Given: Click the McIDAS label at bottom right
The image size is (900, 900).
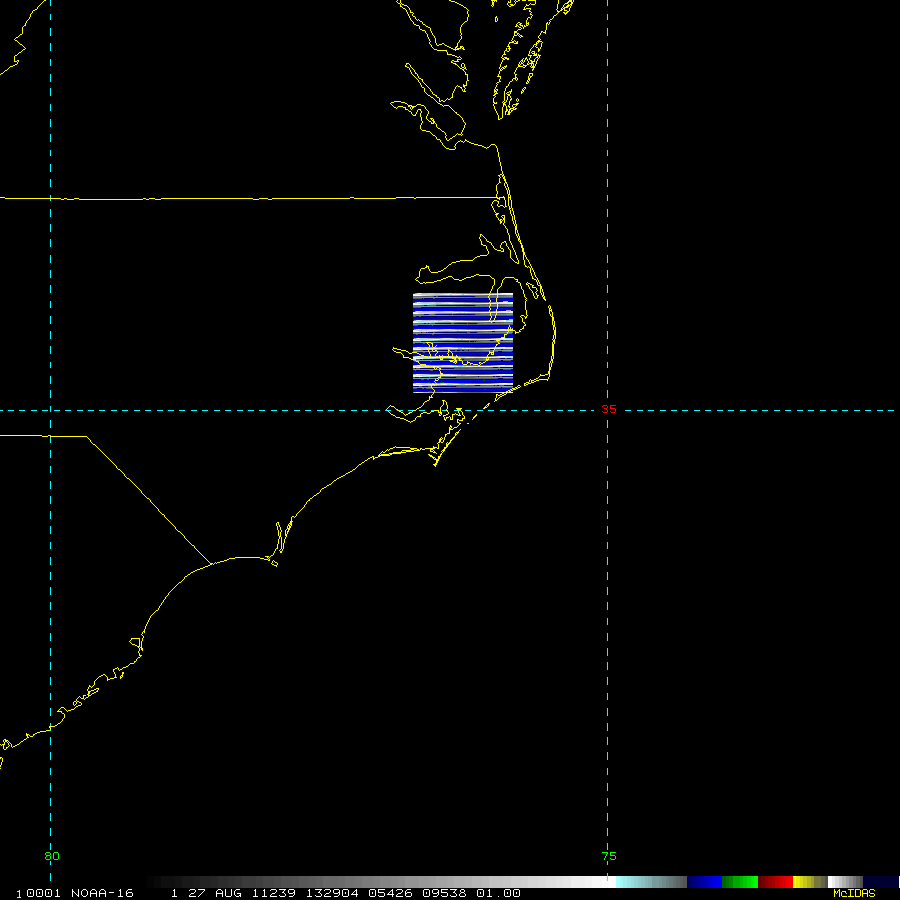Looking at the screenshot, I should [854, 893].
